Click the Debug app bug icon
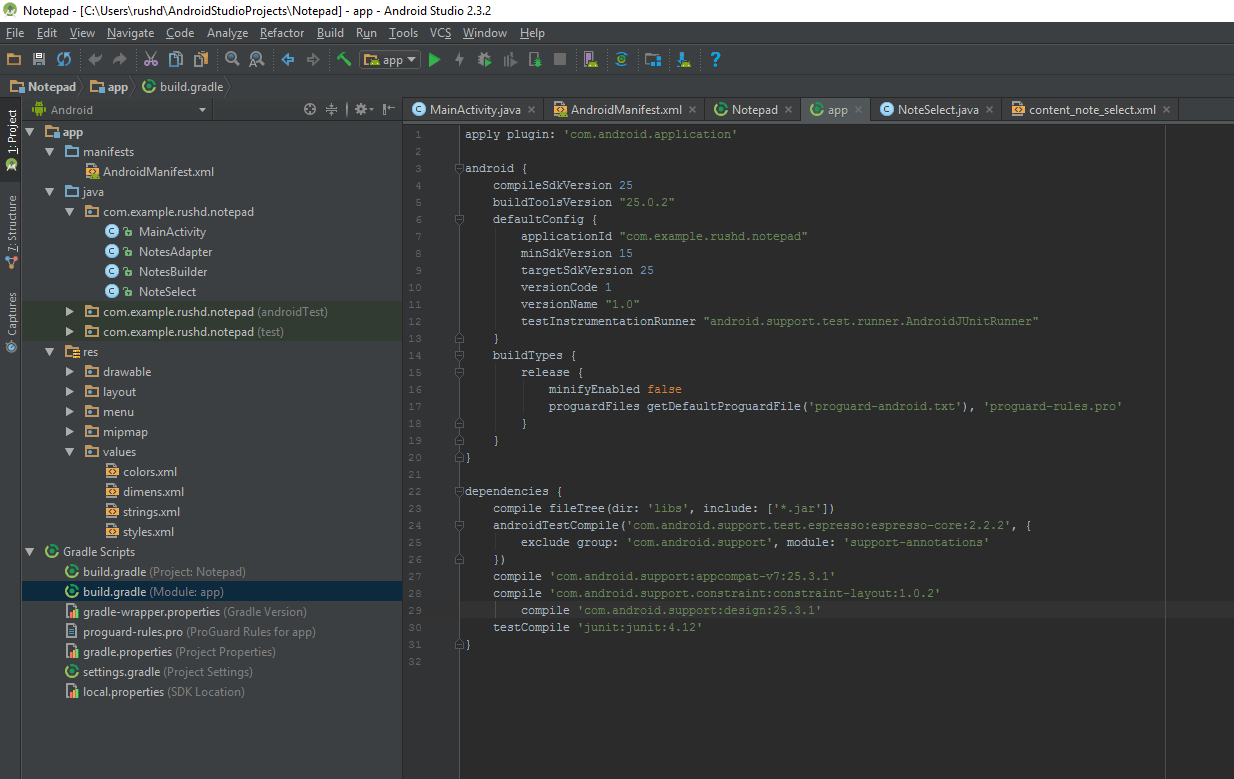Screen dimensions: 1234x779 [x=485, y=60]
